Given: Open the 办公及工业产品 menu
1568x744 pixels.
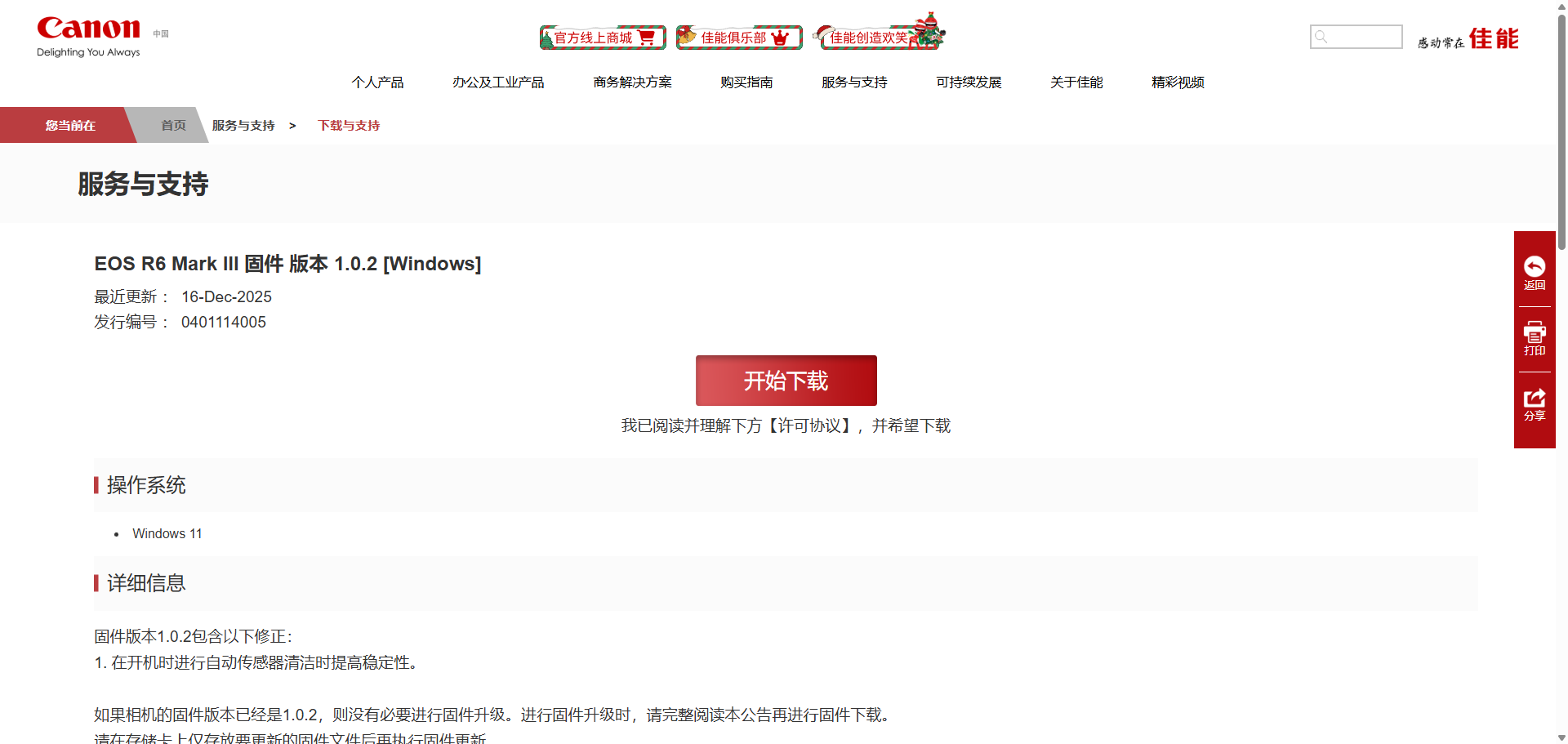Looking at the screenshot, I should pyautogui.click(x=498, y=82).
